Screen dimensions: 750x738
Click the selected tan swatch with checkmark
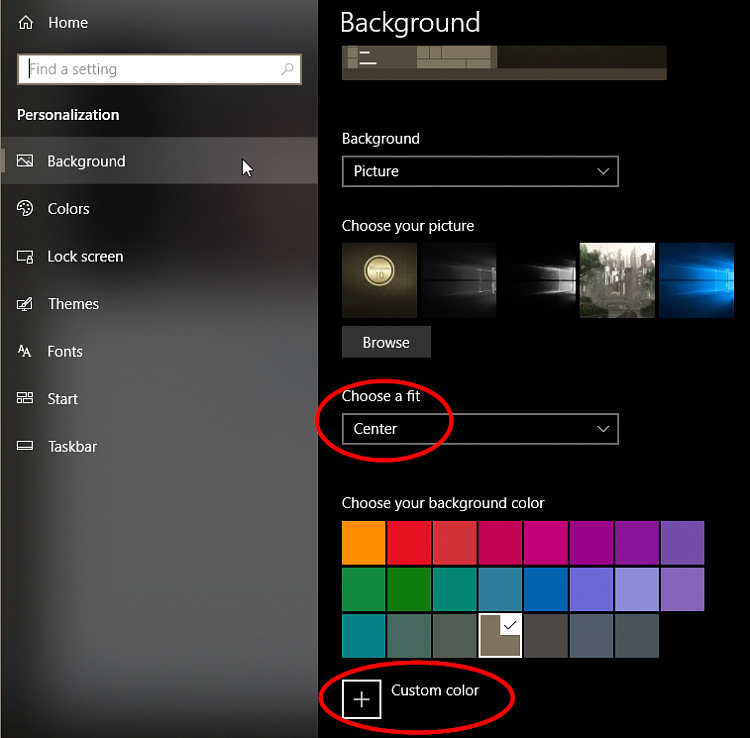tap(500, 636)
